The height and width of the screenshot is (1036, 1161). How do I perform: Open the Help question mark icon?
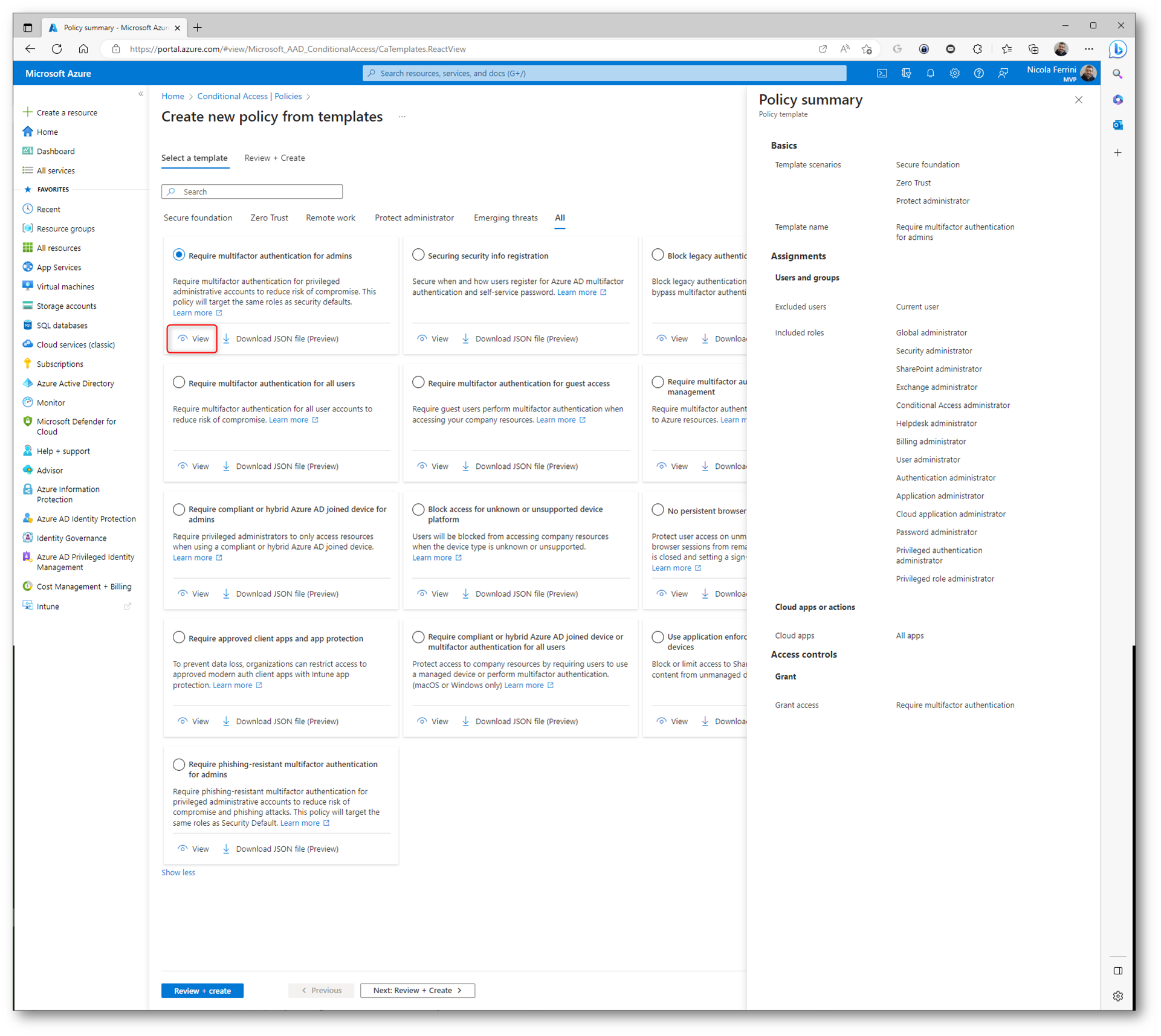coord(978,73)
